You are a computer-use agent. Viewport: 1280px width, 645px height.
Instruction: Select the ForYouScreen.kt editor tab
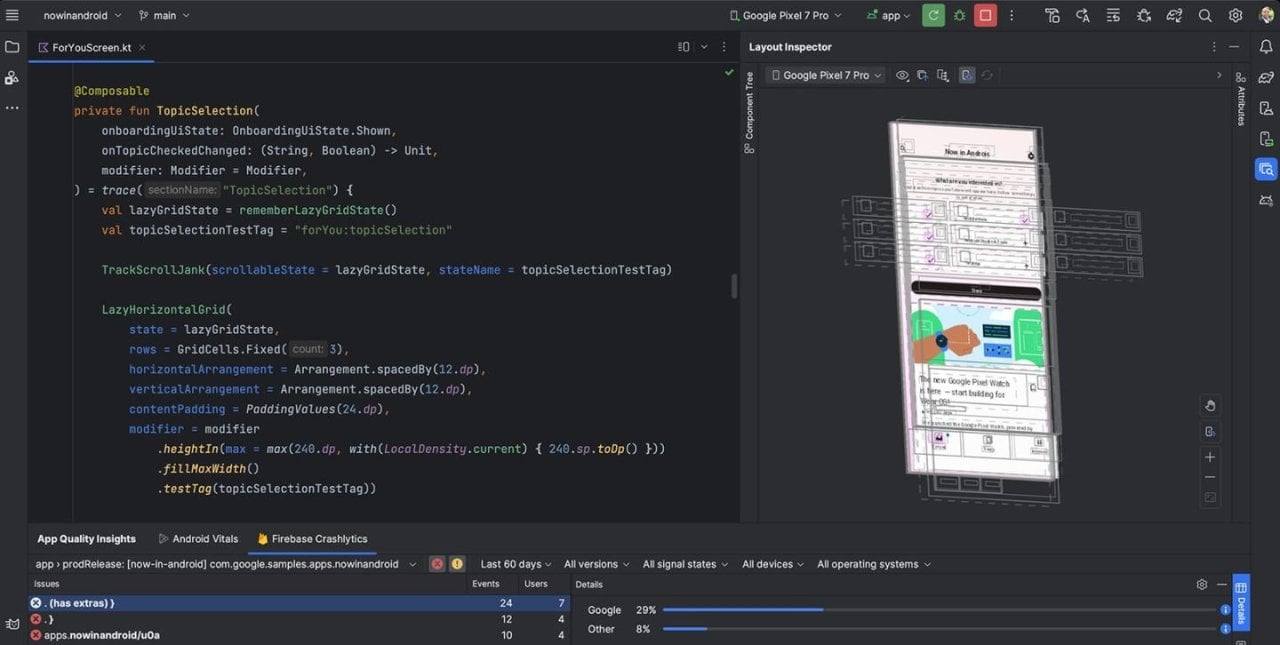tap(92, 47)
